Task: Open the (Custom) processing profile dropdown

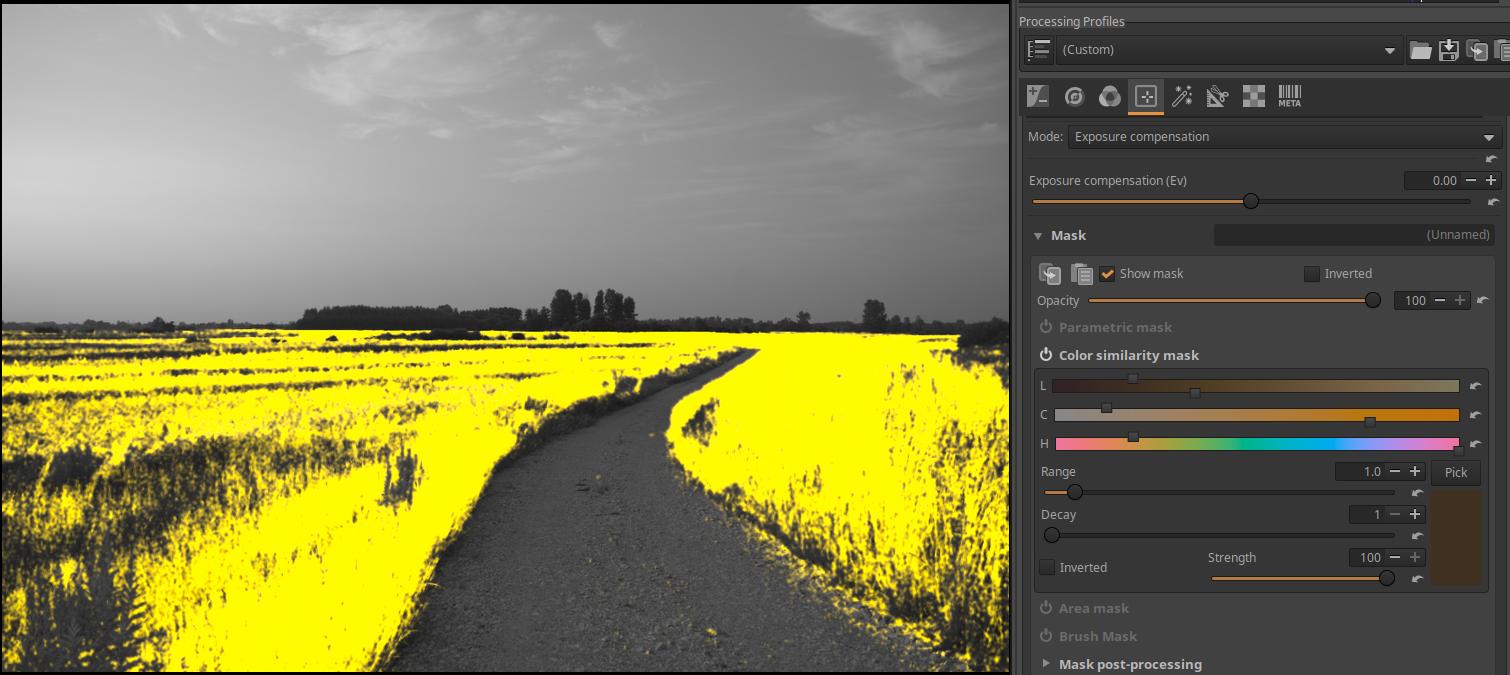Action: 1229,50
